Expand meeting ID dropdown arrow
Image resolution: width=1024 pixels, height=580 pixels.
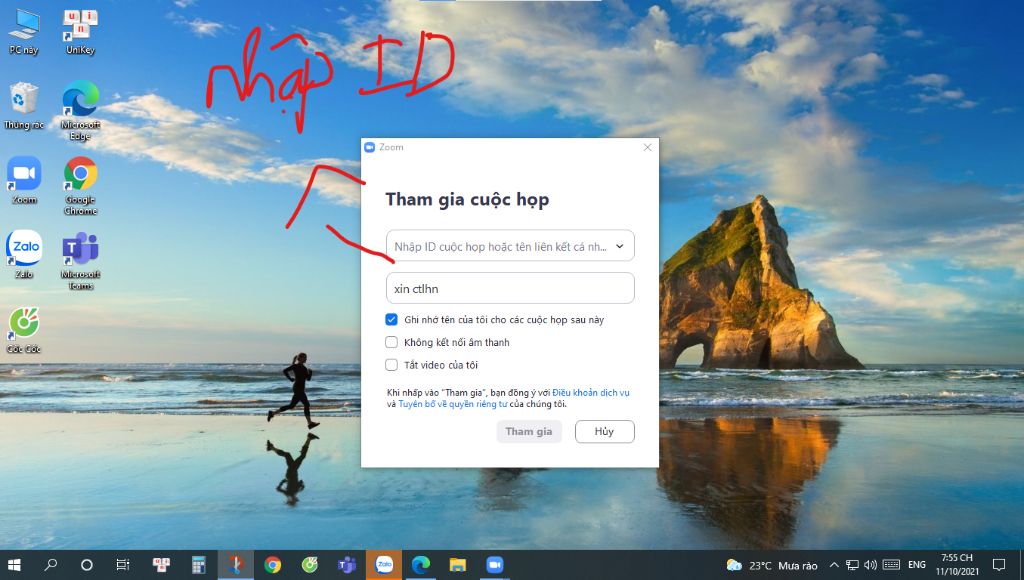point(620,246)
